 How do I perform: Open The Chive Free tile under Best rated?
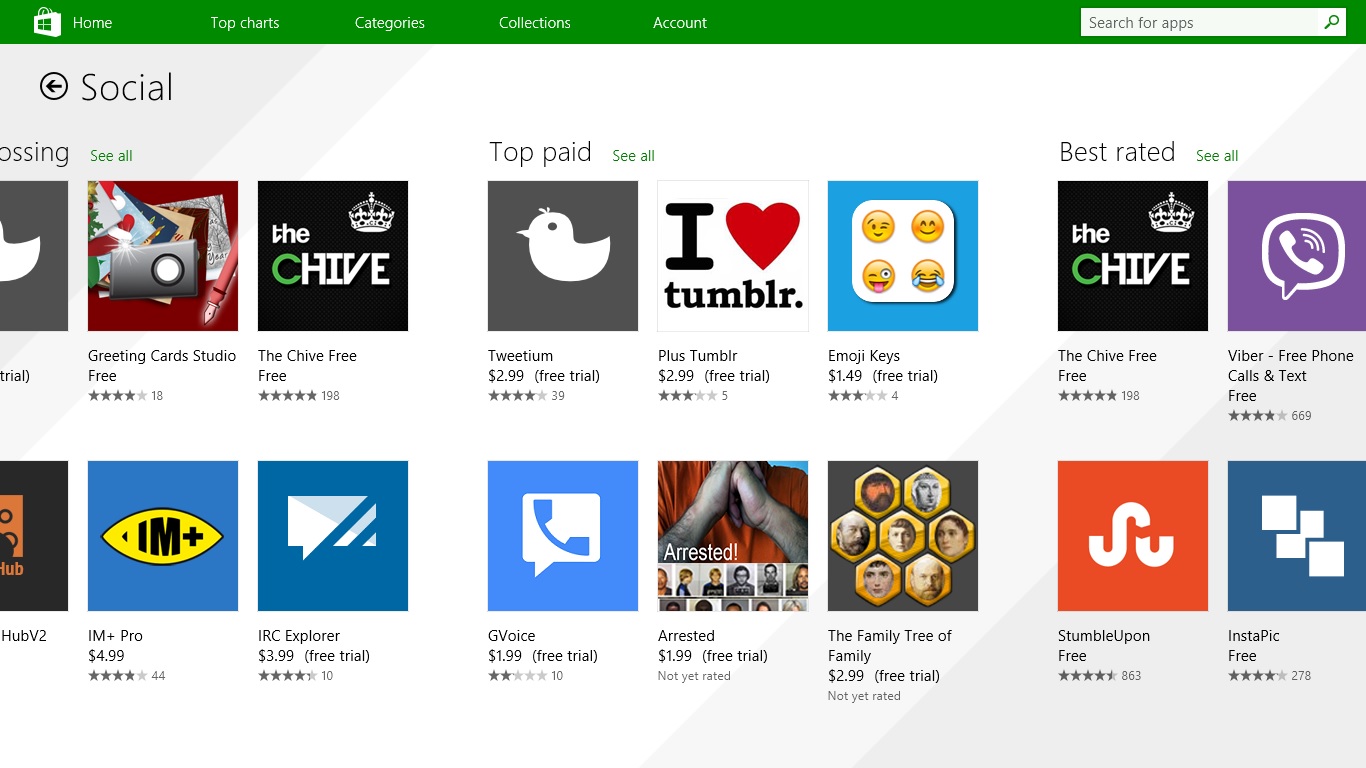(1133, 256)
